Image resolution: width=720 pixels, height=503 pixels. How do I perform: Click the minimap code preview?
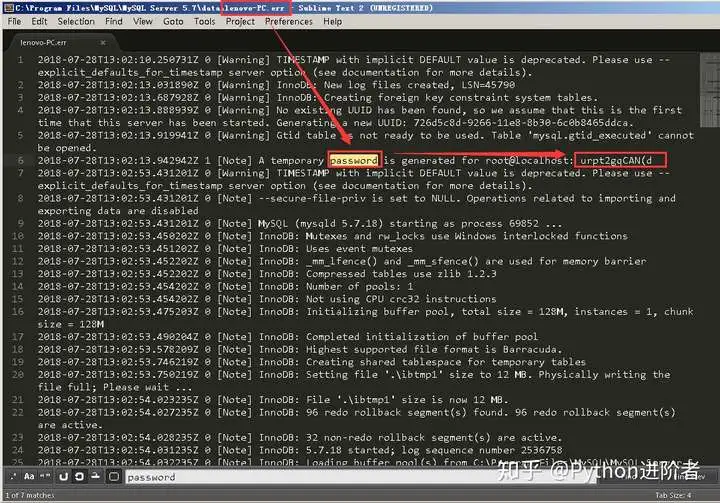coord(709,90)
